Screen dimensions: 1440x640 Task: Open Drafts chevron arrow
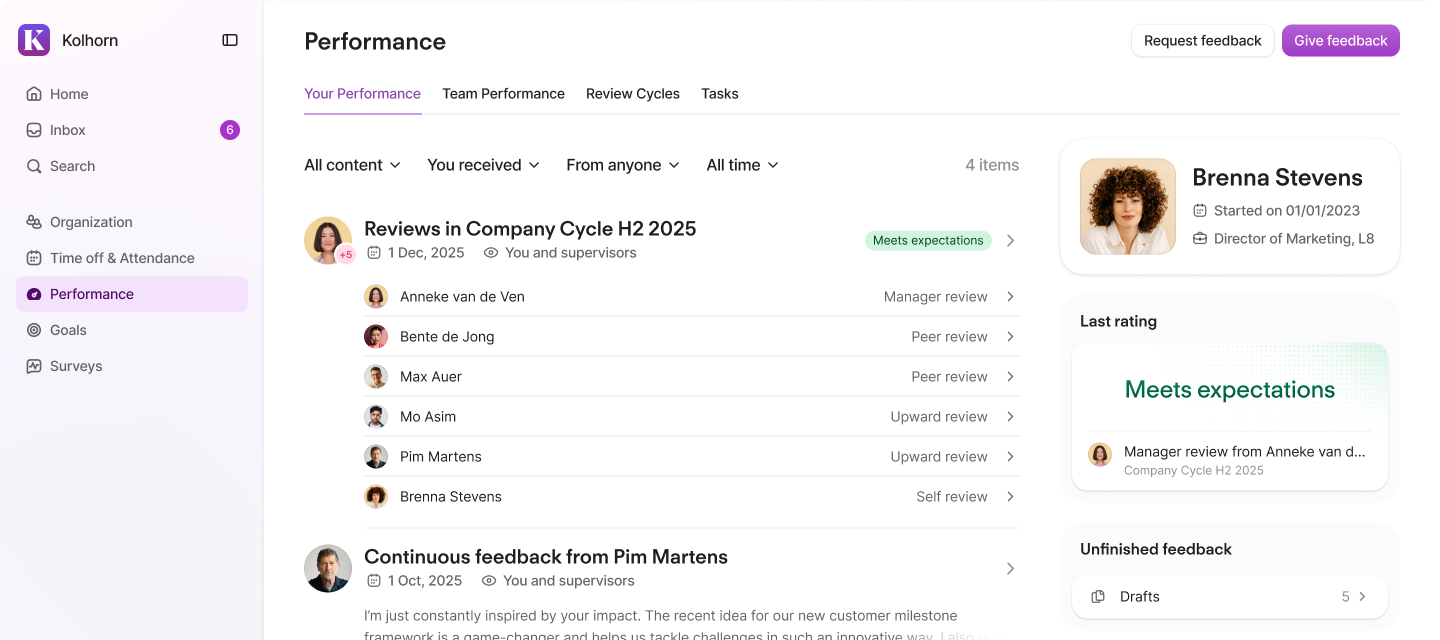1363,597
